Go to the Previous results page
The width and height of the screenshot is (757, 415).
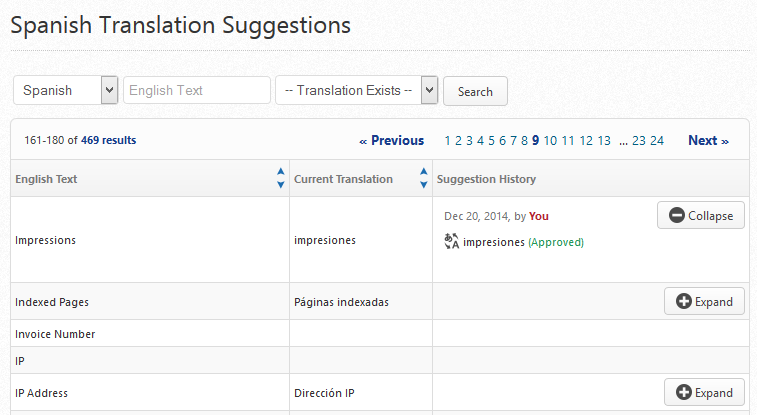[391, 141]
